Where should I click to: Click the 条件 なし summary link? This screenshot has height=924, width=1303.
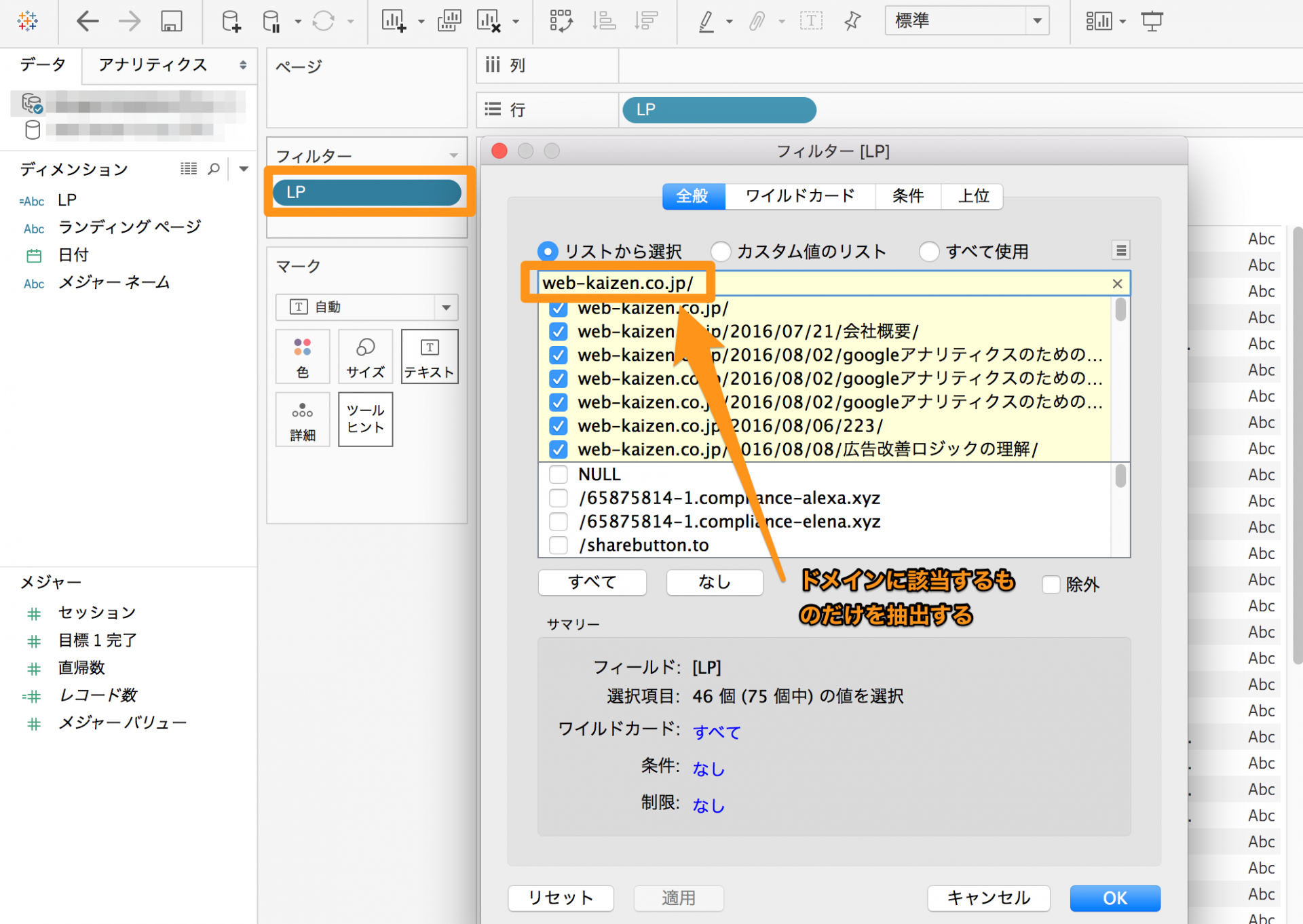(709, 769)
